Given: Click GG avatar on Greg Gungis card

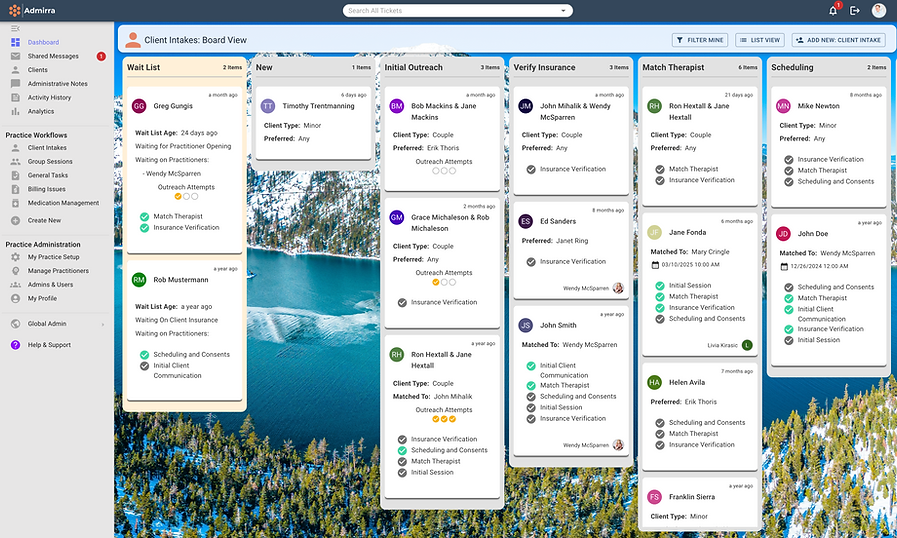Looking at the screenshot, I should 139,106.
